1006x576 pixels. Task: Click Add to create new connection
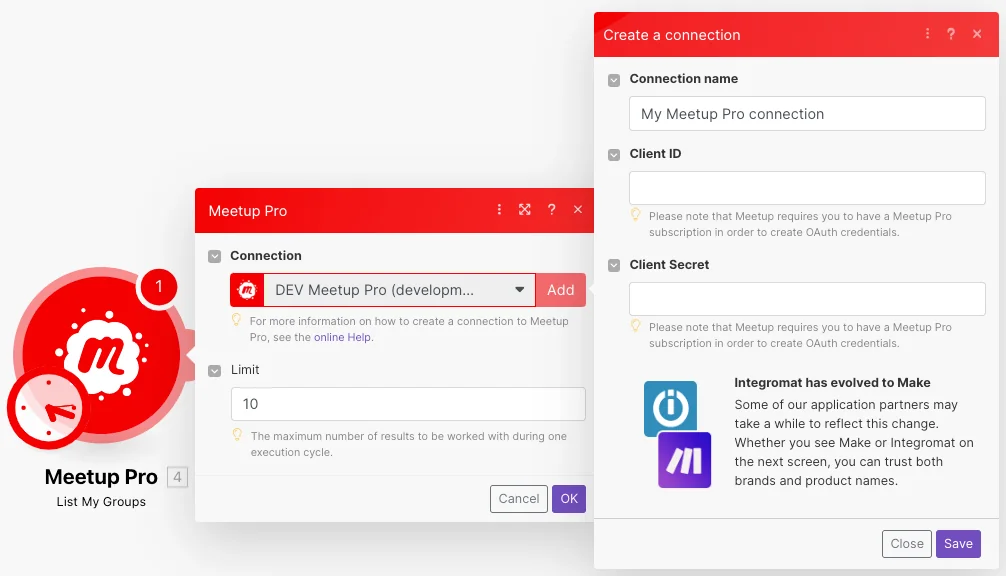[x=561, y=290]
